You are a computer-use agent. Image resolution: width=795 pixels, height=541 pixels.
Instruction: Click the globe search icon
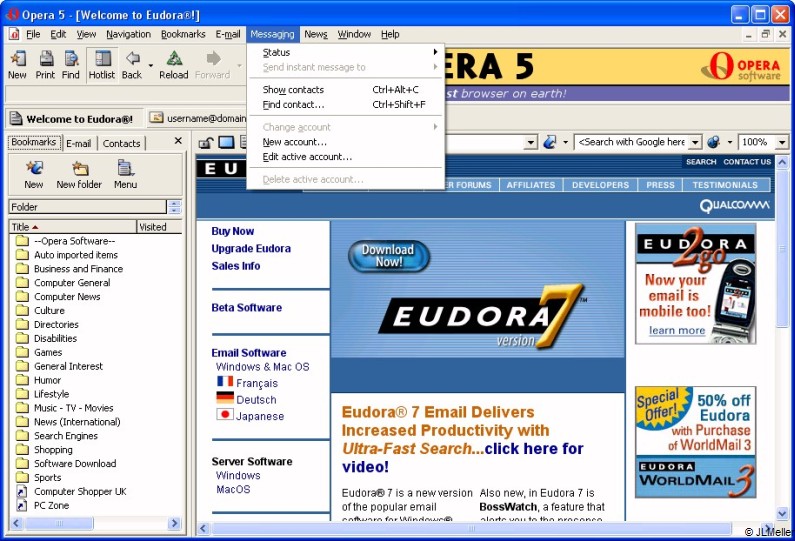pyautogui.click(x=713, y=142)
